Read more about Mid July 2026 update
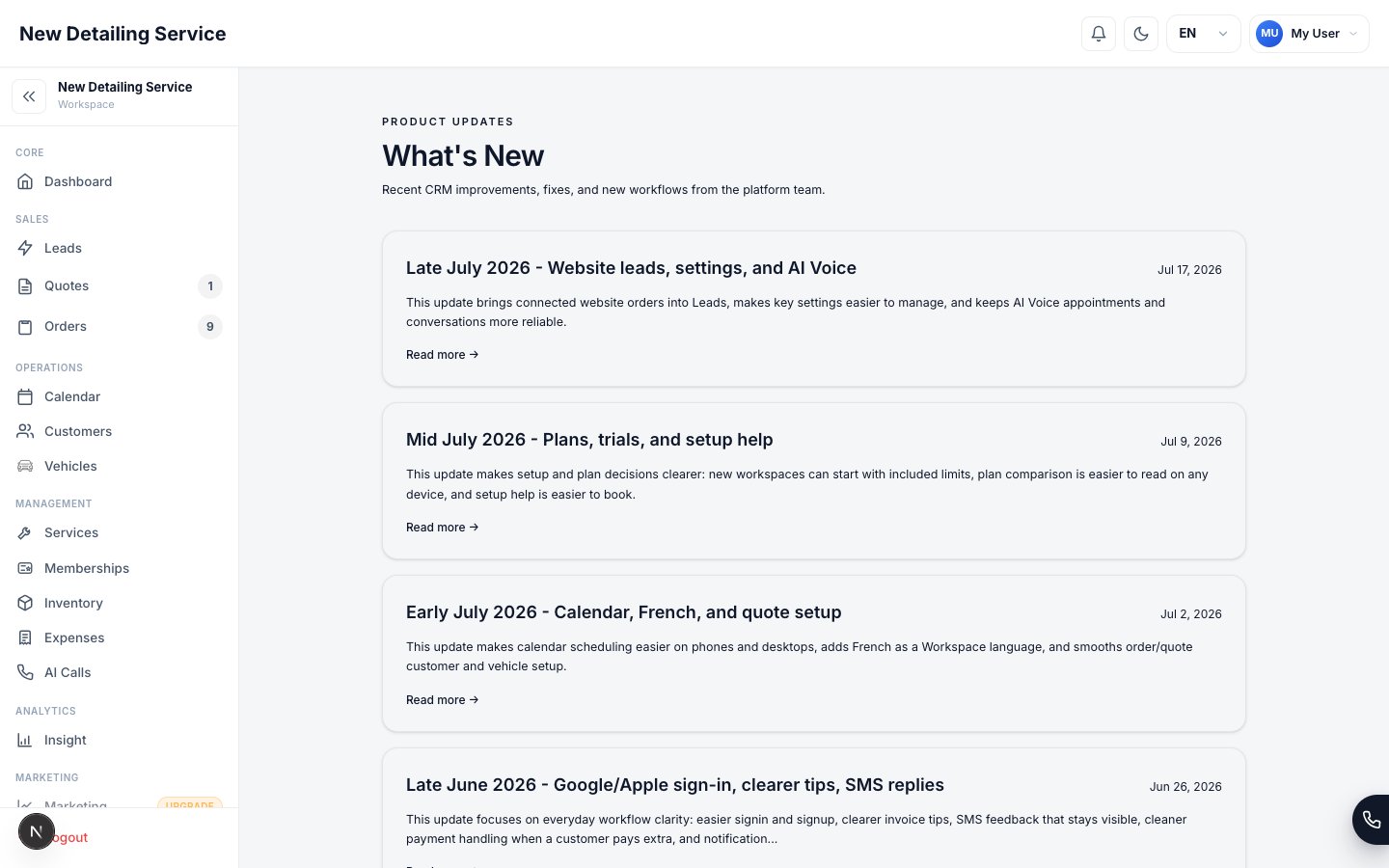This screenshot has height=868, width=1389. 443,528
